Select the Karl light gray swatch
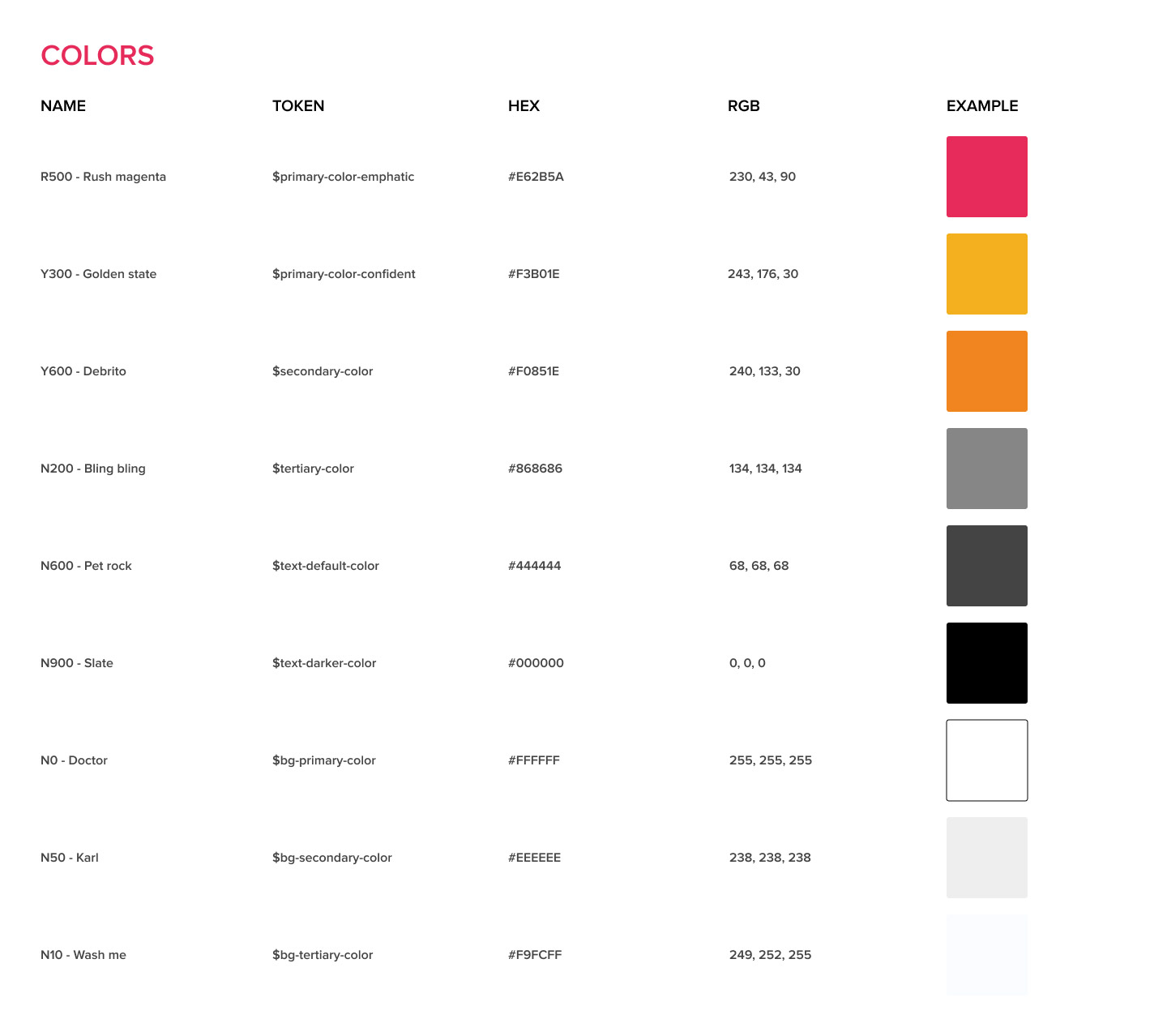Screen dimensions: 1167x1036 (986, 858)
